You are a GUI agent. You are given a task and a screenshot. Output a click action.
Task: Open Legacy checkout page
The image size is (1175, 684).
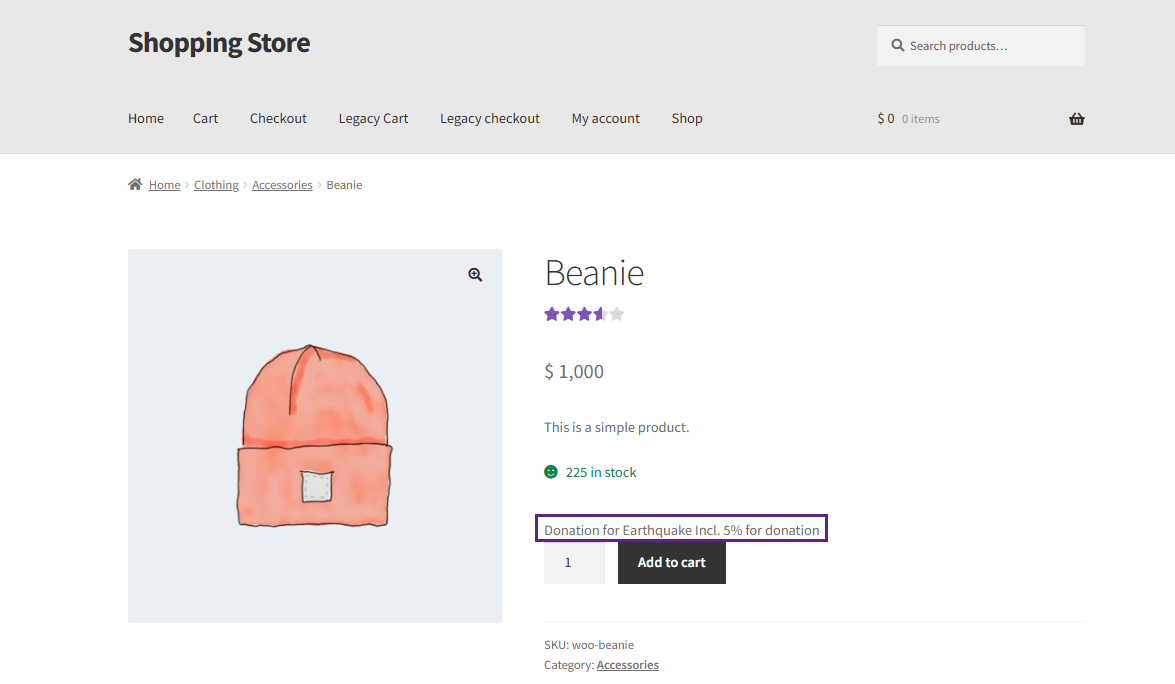[x=490, y=118]
